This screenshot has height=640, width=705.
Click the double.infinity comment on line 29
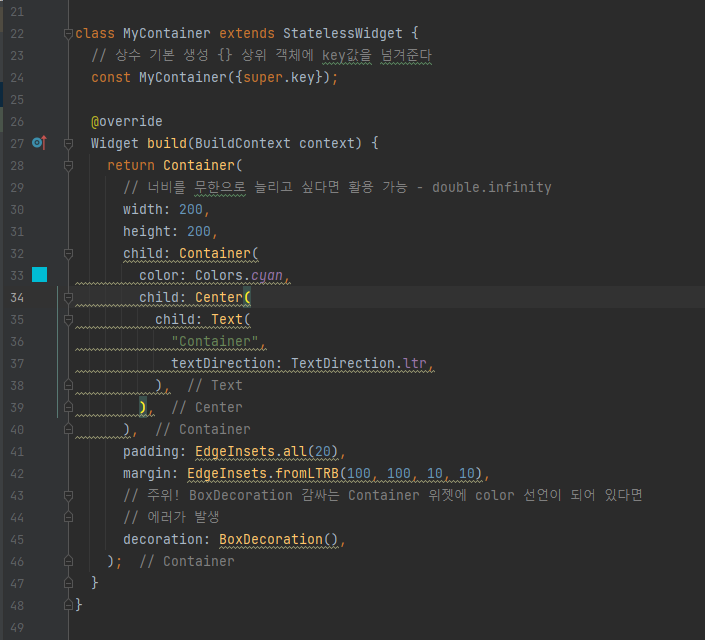point(491,188)
